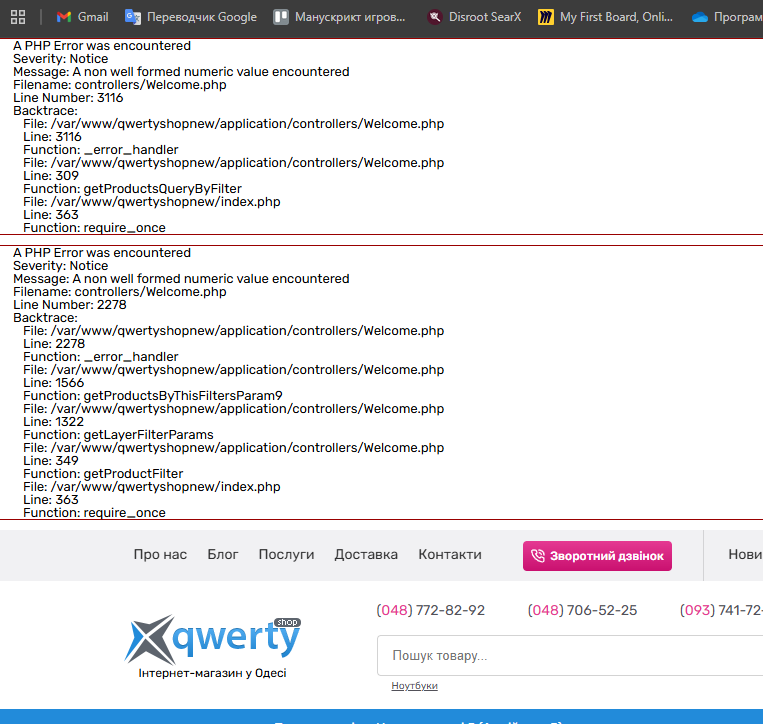The height and width of the screenshot is (724, 763).
Task: Open the Про нас page
Action: 160,554
